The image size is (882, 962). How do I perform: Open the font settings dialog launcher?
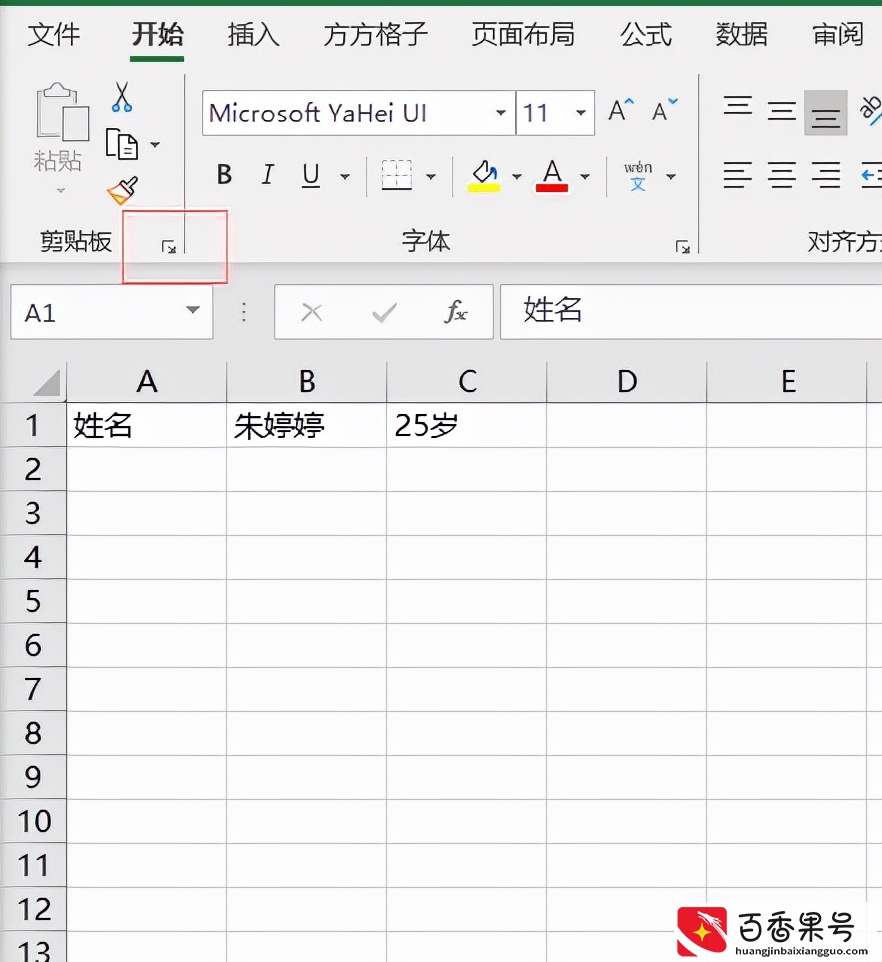[x=683, y=247]
